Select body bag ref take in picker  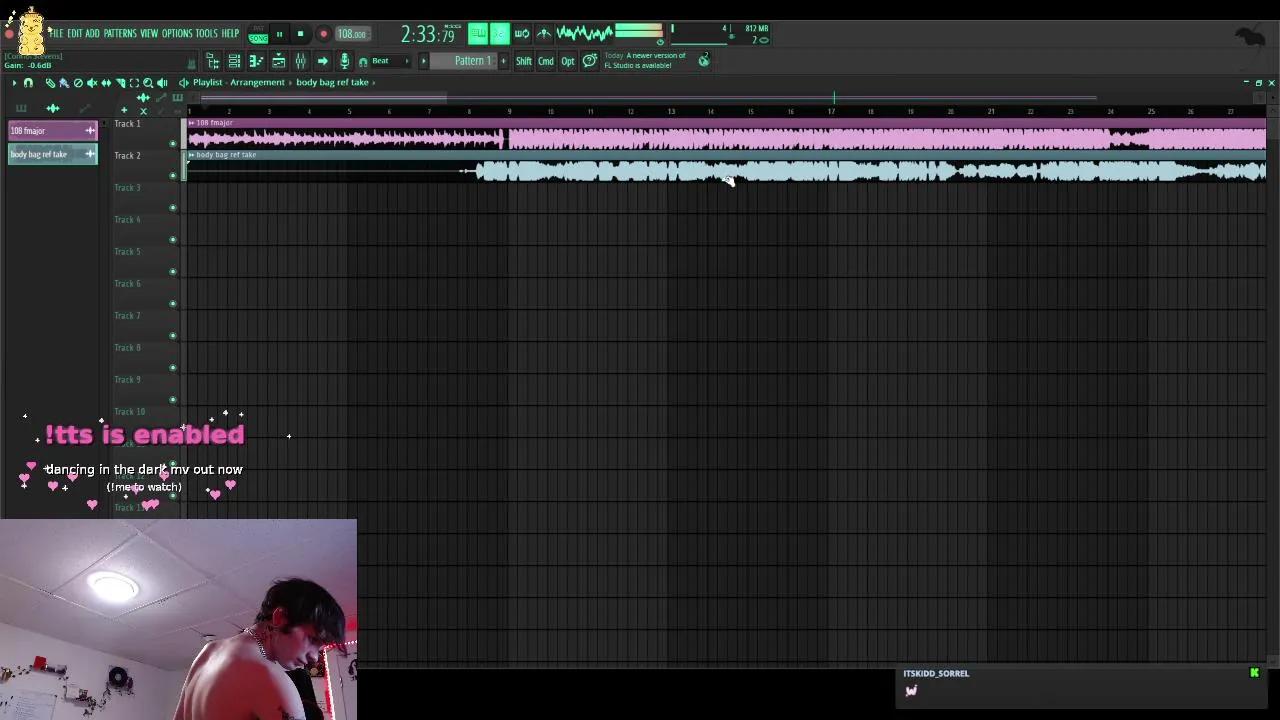tap(53, 154)
